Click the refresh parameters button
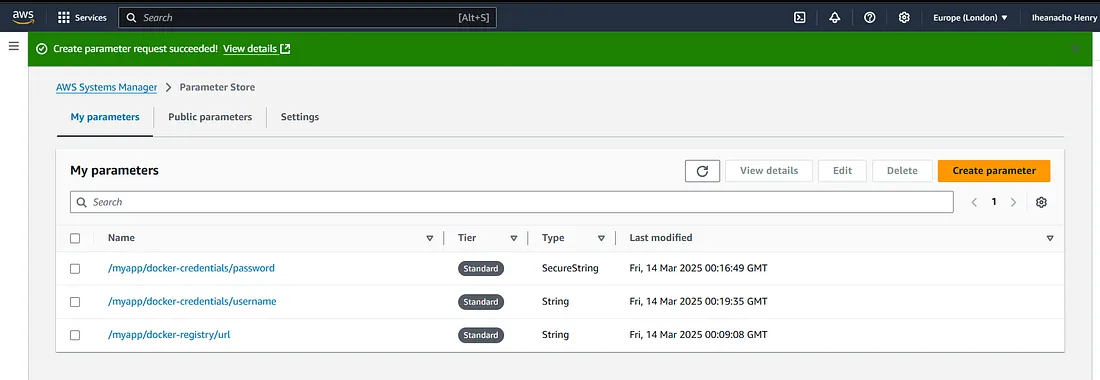 (x=702, y=170)
